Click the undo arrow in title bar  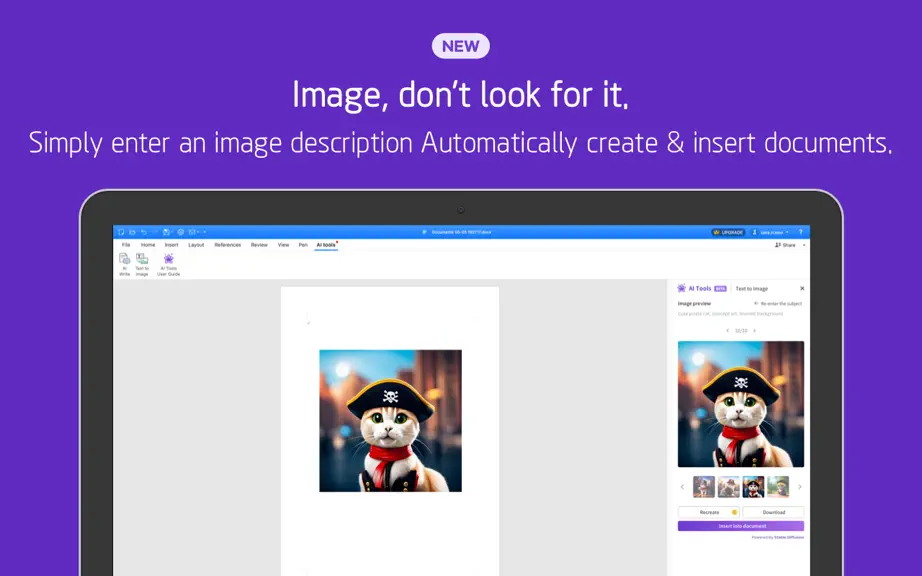pos(143,232)
